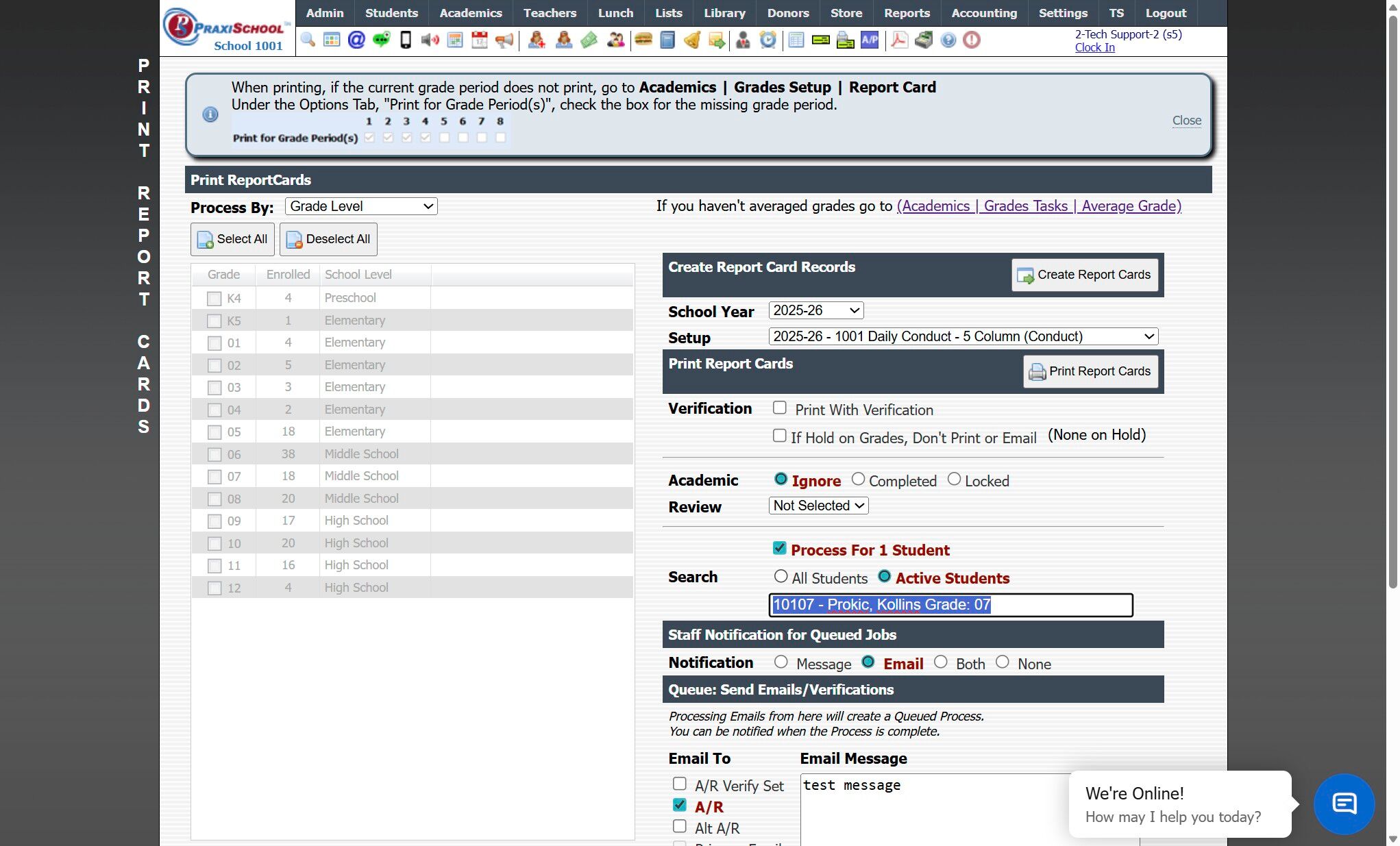Screen dimensions: 1400x846
Task: Open the PDF document icon
Action: [x=900, y=40]
